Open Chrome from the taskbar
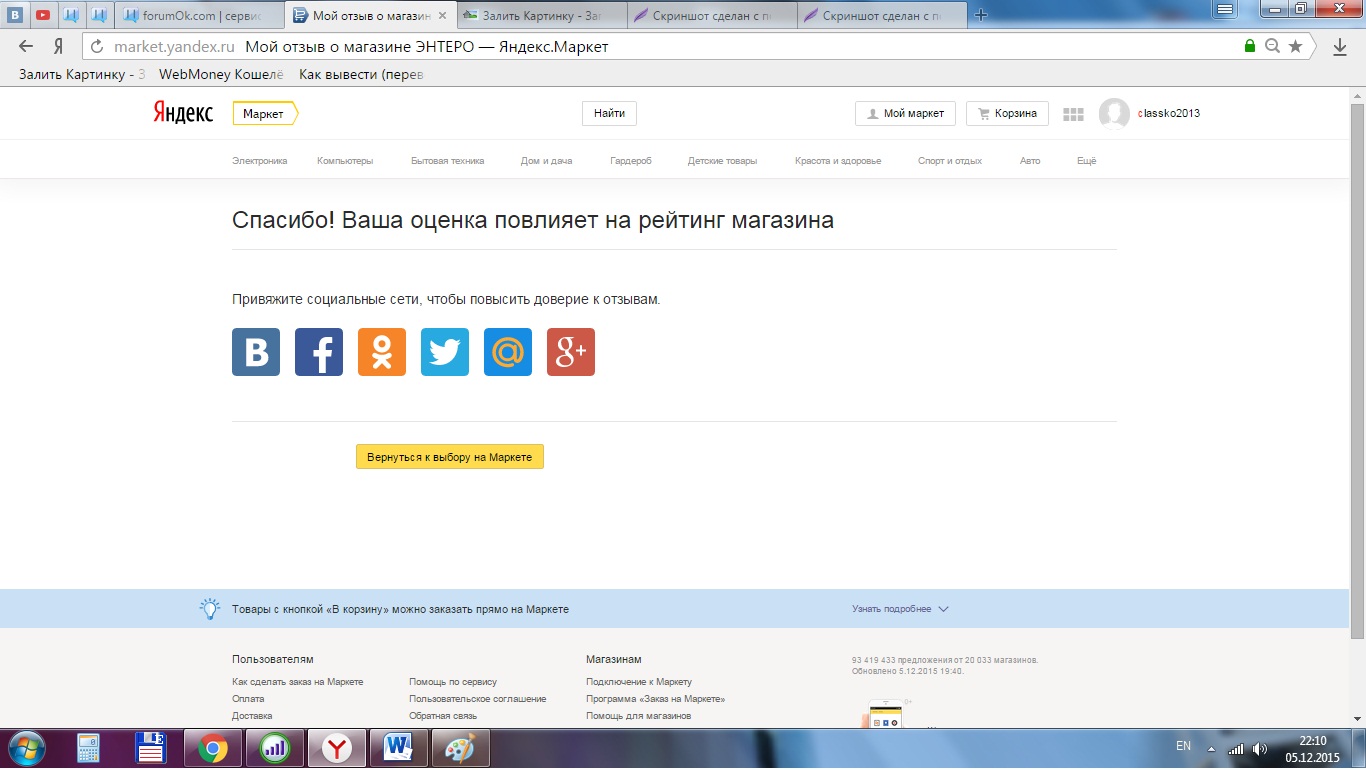The image size is (1366, 770). [x=212, y=748]
